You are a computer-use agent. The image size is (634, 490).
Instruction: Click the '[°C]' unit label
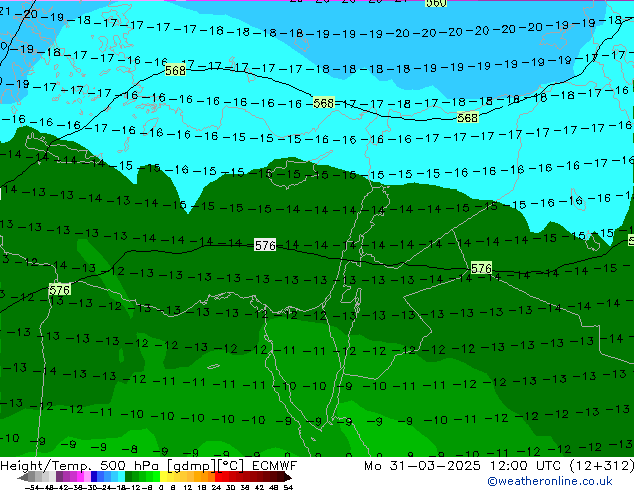pyautogui.click(x=231, y=466)
